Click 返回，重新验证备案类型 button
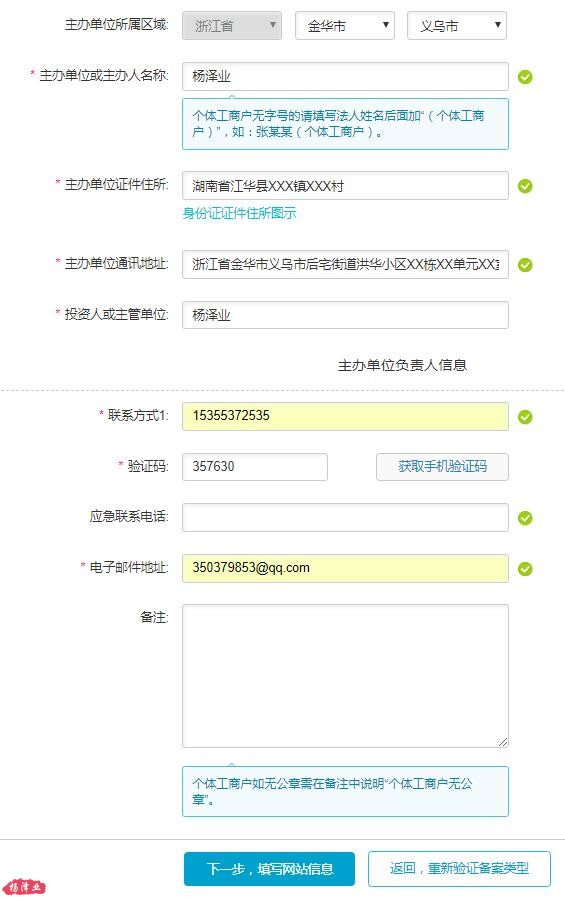 [459, 868]
